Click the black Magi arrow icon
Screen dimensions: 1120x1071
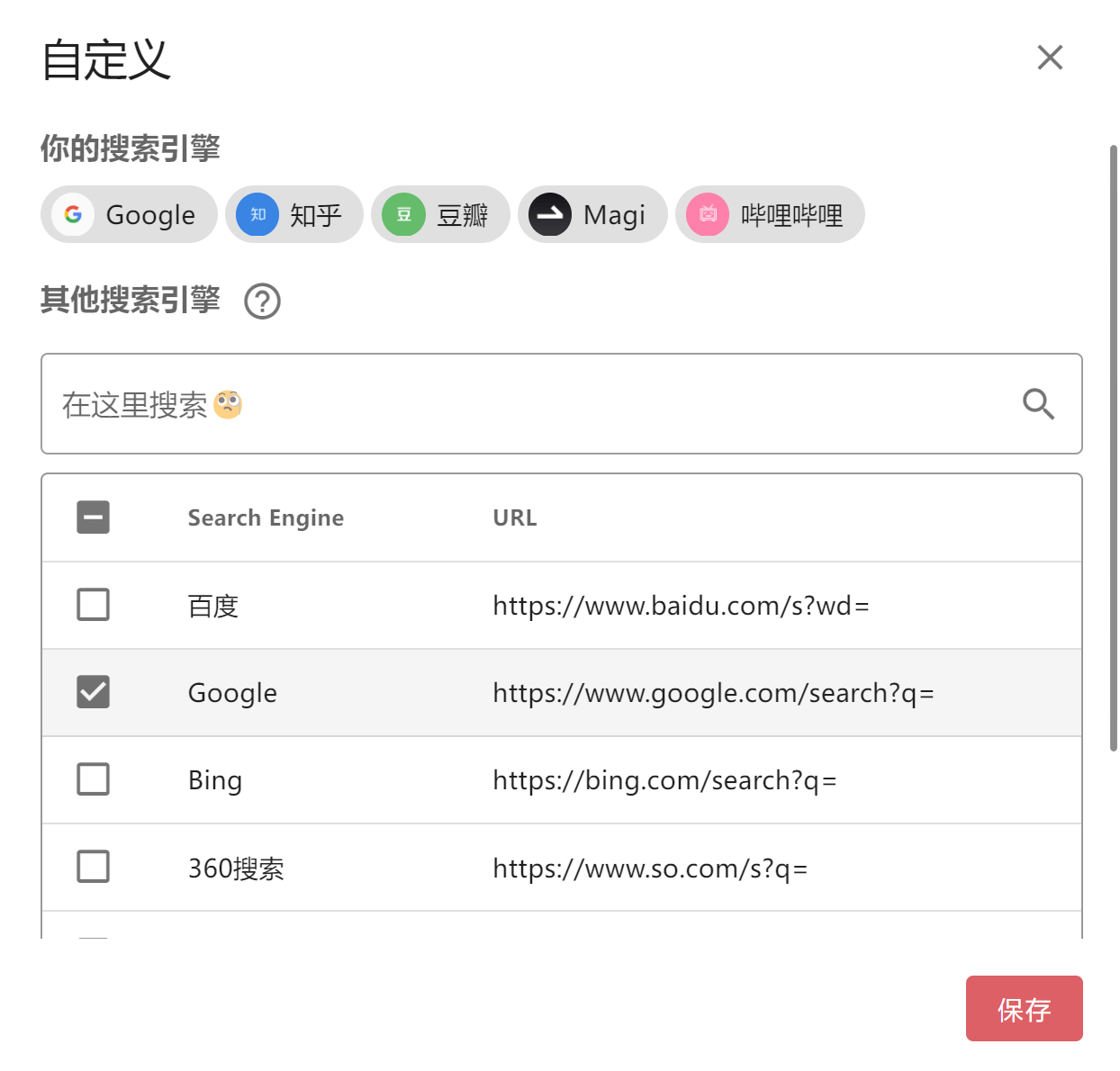click(x=550, y=214)
